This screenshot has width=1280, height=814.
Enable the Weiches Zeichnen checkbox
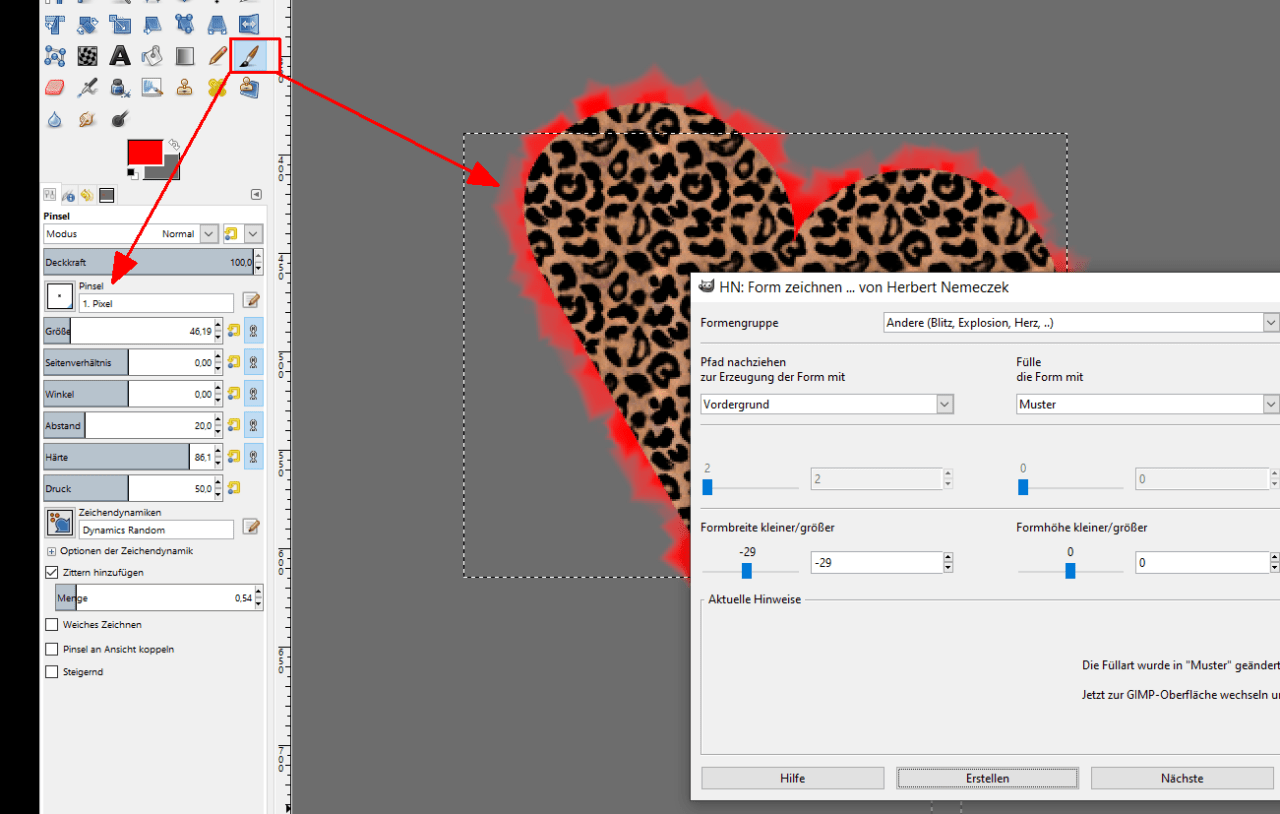pos(50,624)
